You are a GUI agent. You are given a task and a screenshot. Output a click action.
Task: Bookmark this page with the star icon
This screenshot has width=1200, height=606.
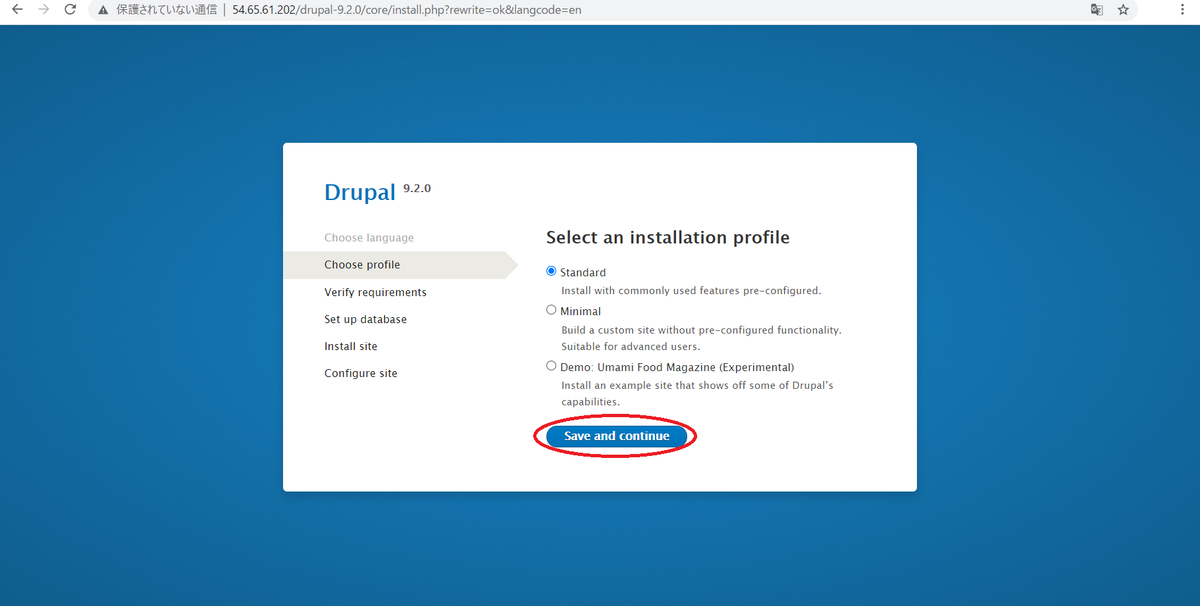(x=1123, y=10)
